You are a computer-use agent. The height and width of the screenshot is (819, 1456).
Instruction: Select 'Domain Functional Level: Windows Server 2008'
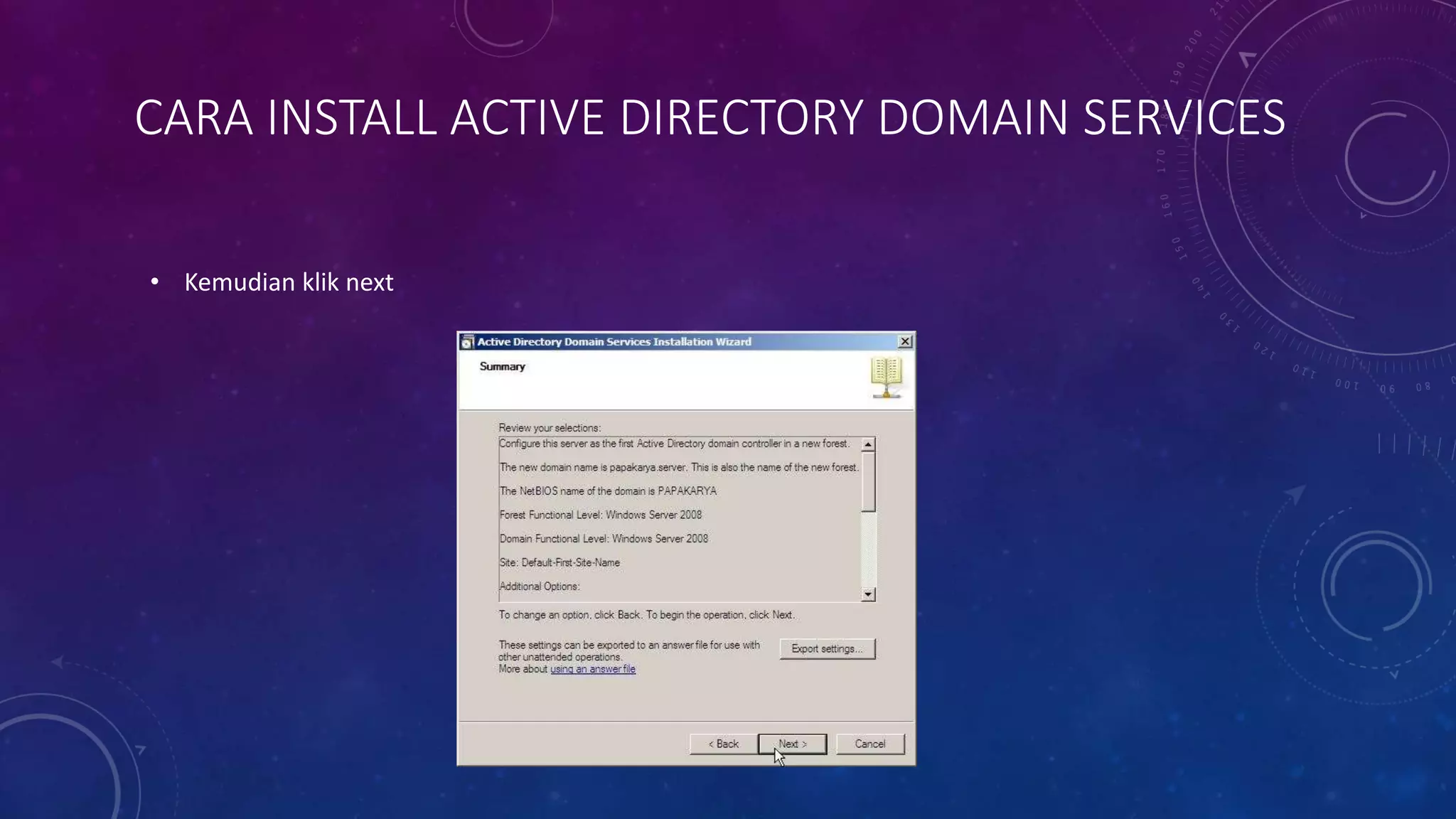(x=604, y=538)
